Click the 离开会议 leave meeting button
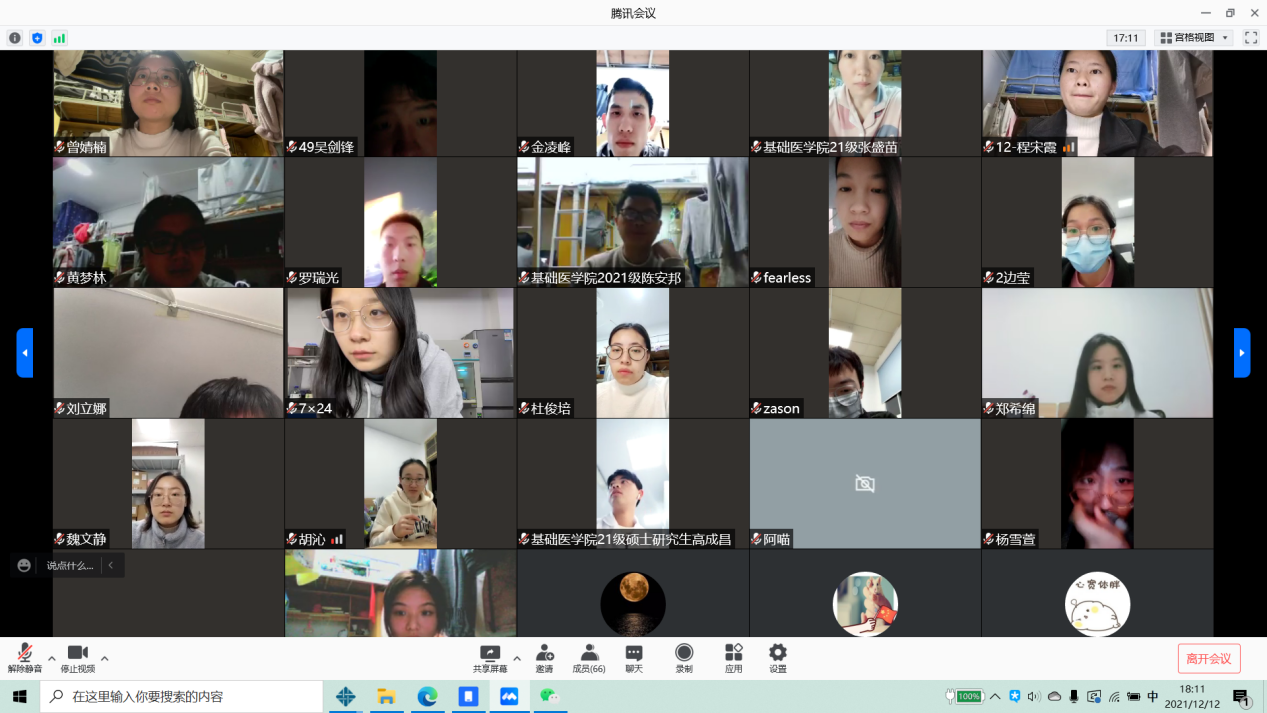Viewport: 1267px width, 713px height. click(1209, 658)
